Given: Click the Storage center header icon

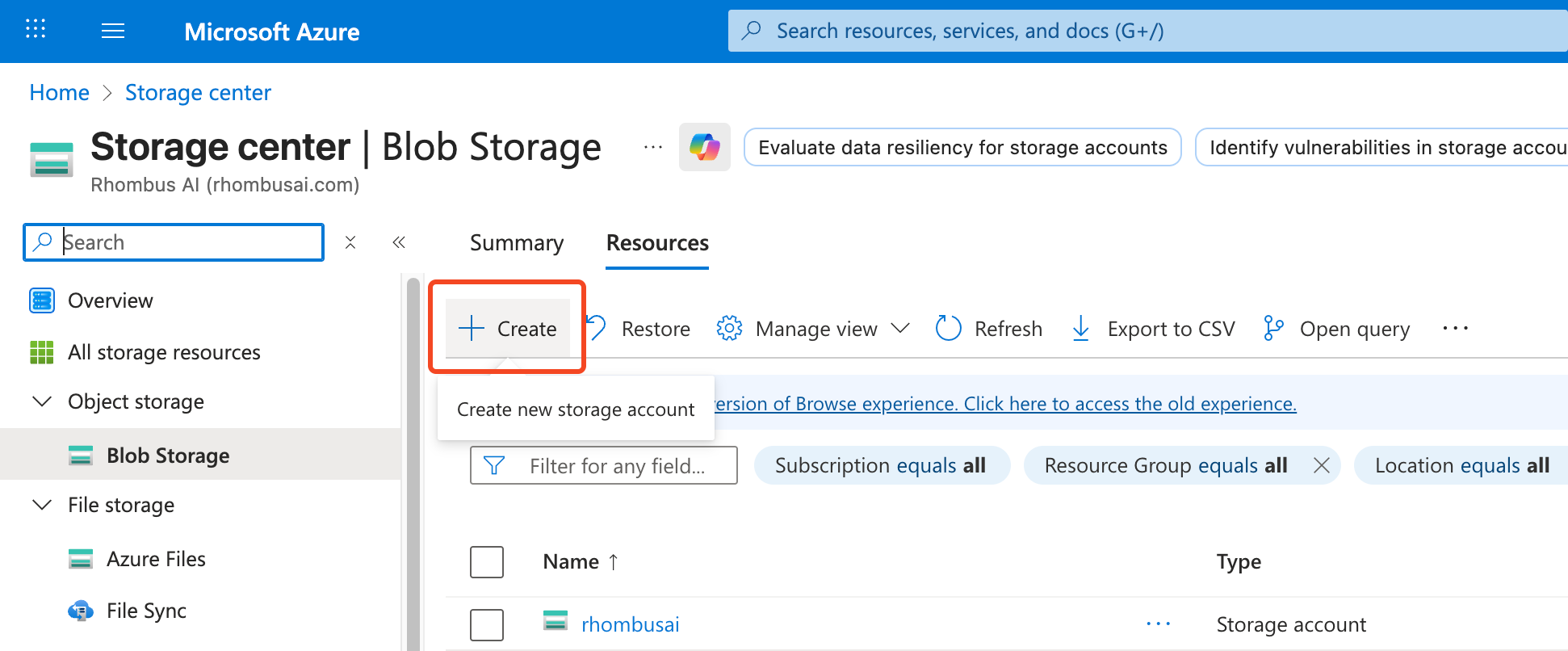Looking at the screenshot, I should 52,158.
